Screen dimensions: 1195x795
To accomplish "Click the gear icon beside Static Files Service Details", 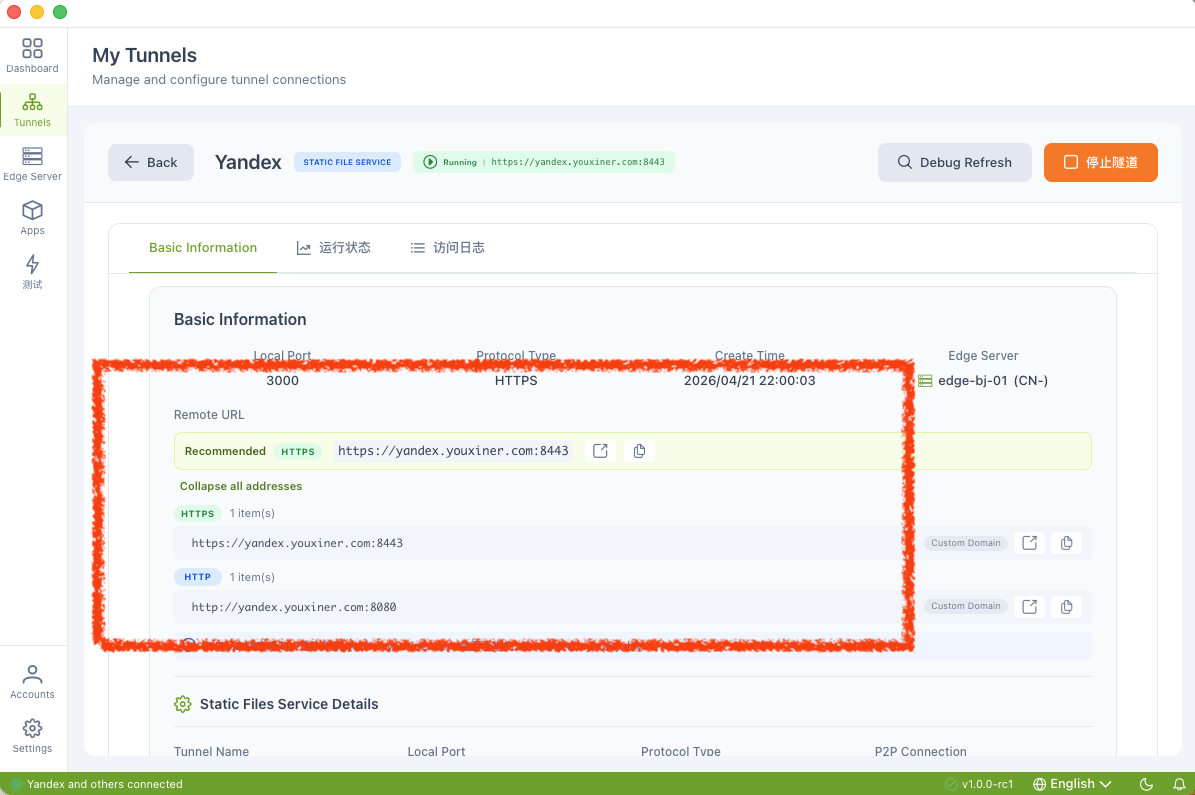I will click(x=183, y=704).
